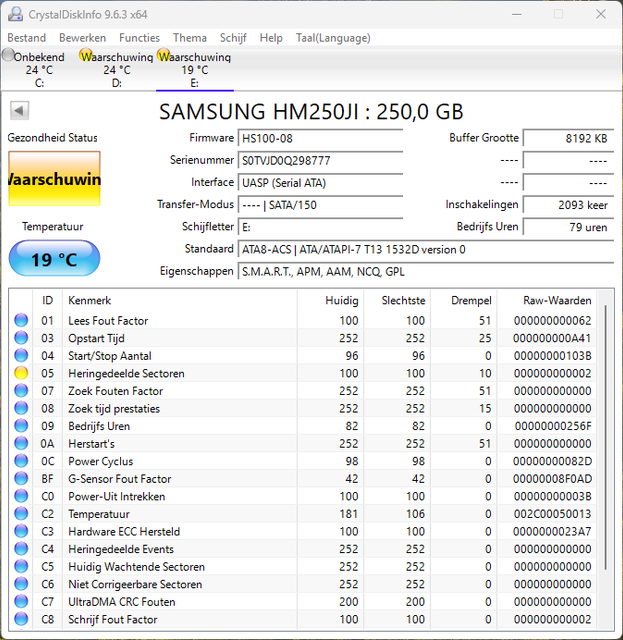The height and width of the screenshot is (640, 623).
Task: Click yellow warning orb for Heringedeelde Sectoren
Action: point(21,373)
